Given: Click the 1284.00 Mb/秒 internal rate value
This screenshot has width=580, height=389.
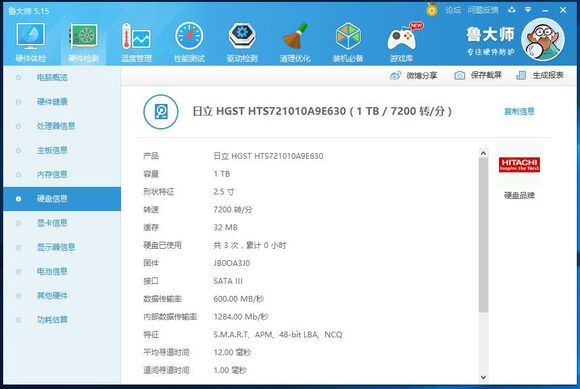Looking at the screenshot, I should tap(241, 317).
